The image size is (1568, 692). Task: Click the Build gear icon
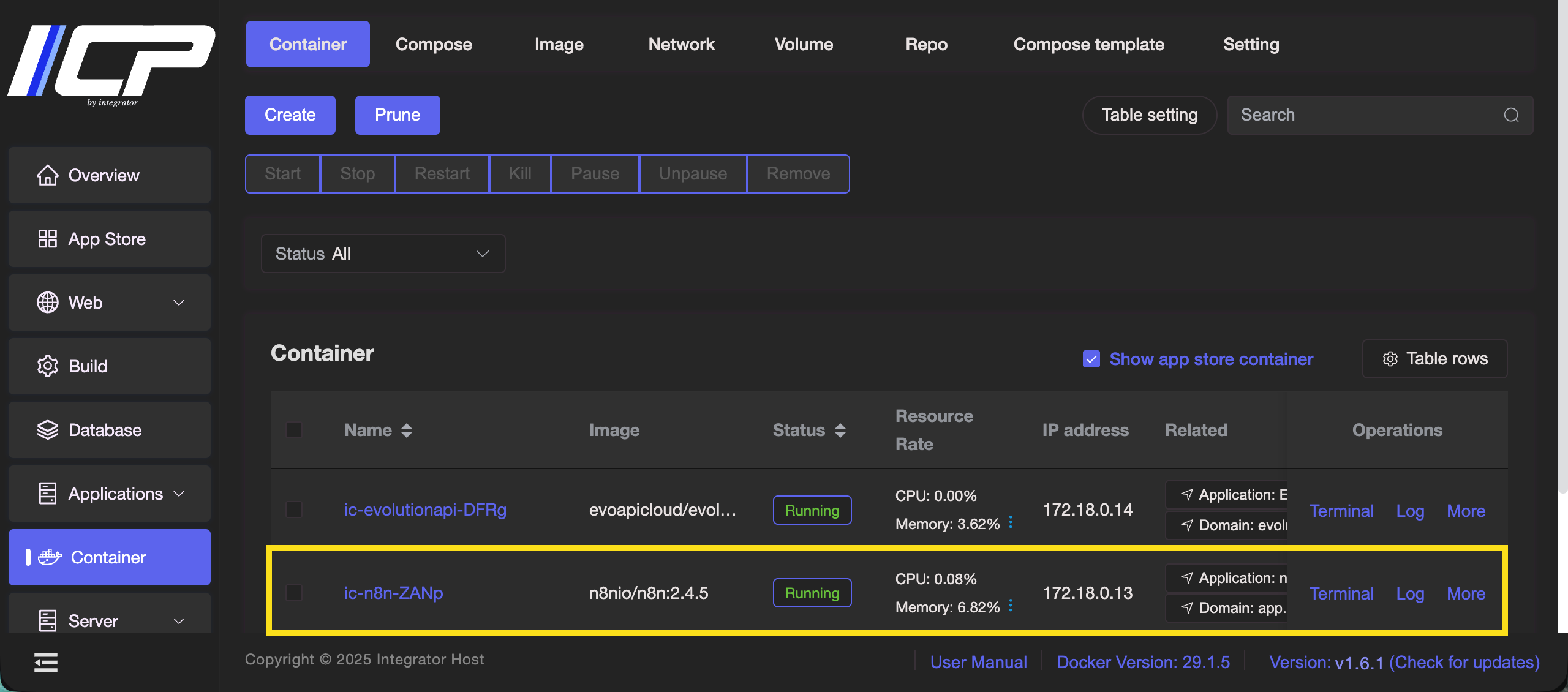click(x=48, y=366)
